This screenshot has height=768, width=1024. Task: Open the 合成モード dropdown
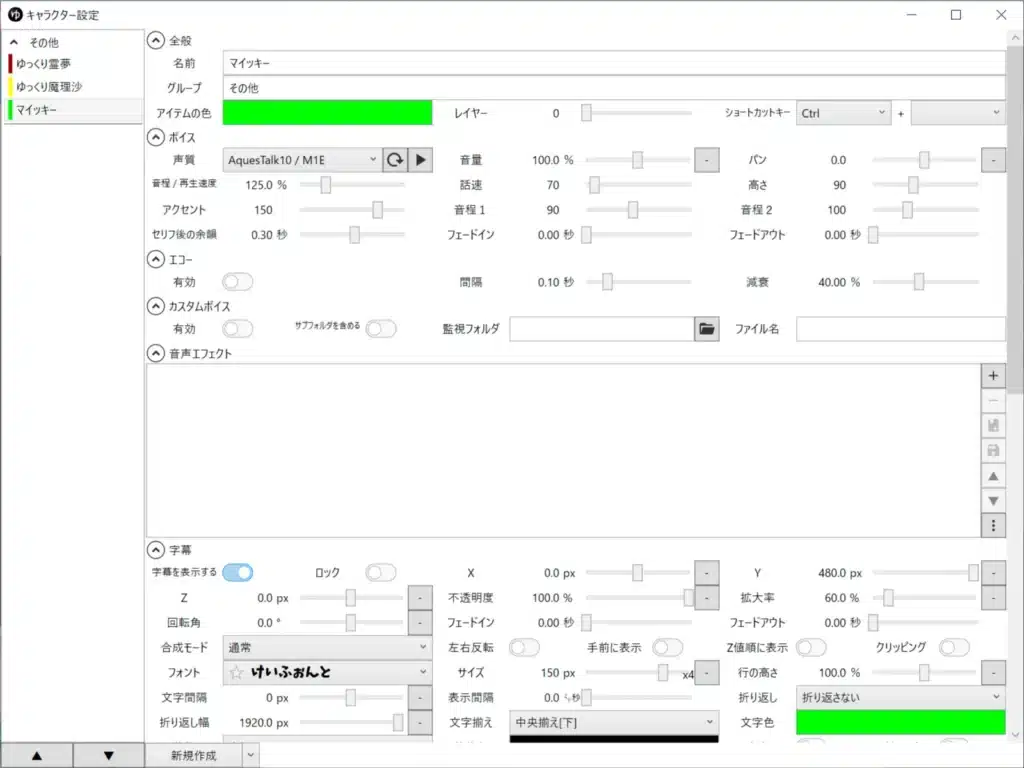(x=326, y=648)
